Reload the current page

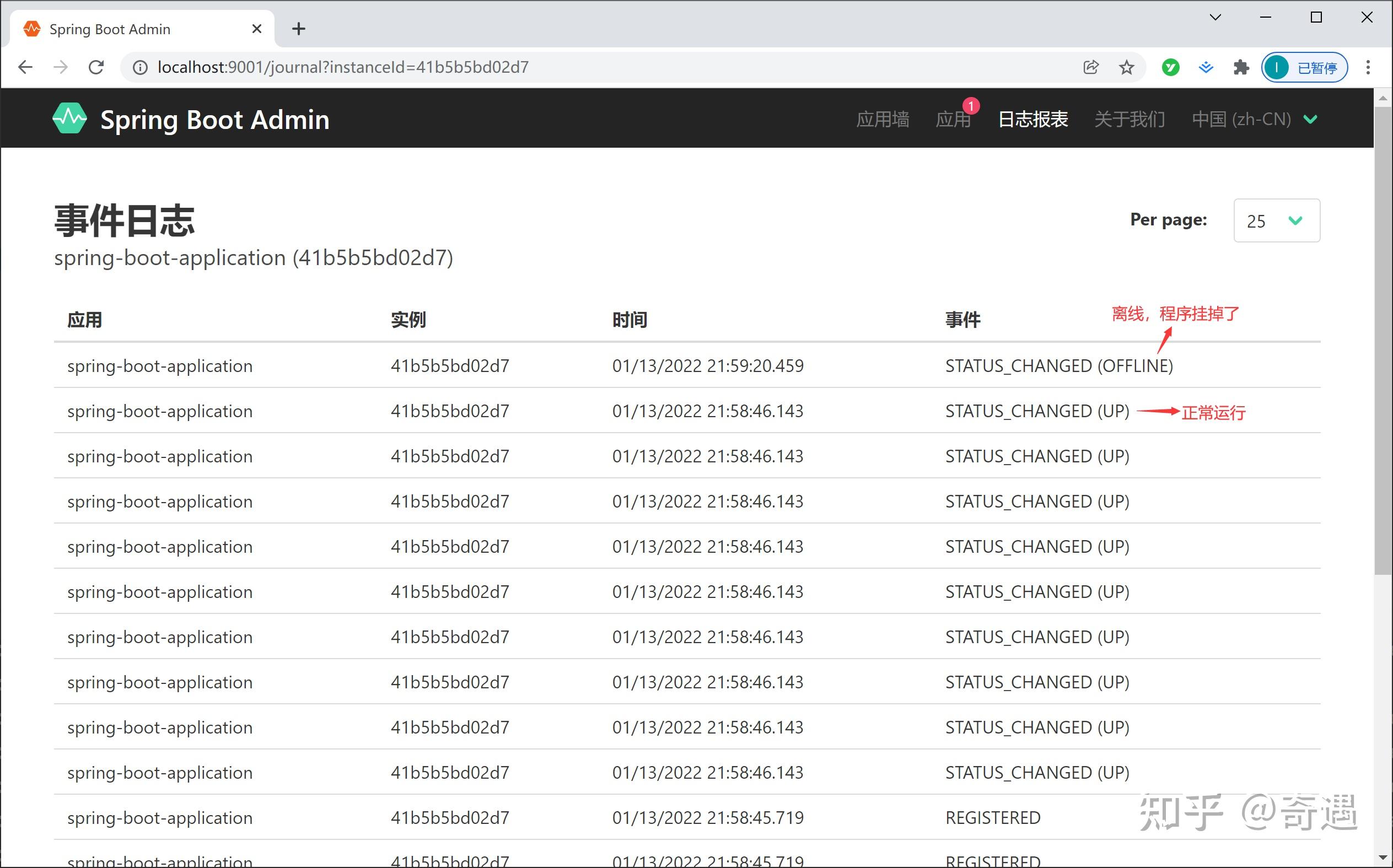click(96, 67)
